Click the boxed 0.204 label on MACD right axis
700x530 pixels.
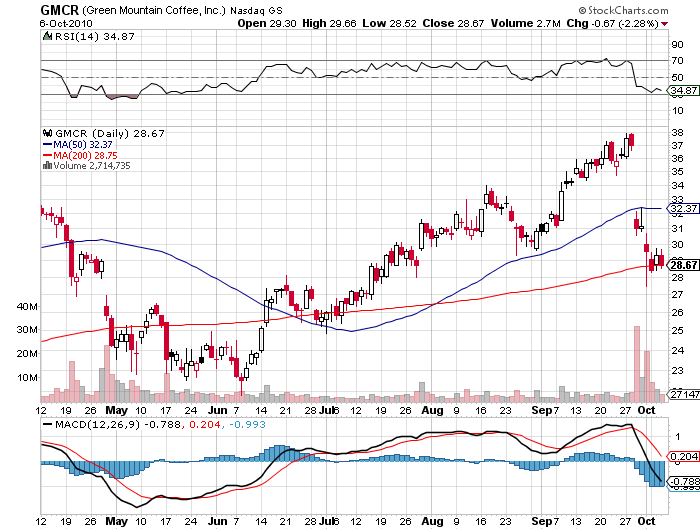pyautogui.click(x=683, y=456)
